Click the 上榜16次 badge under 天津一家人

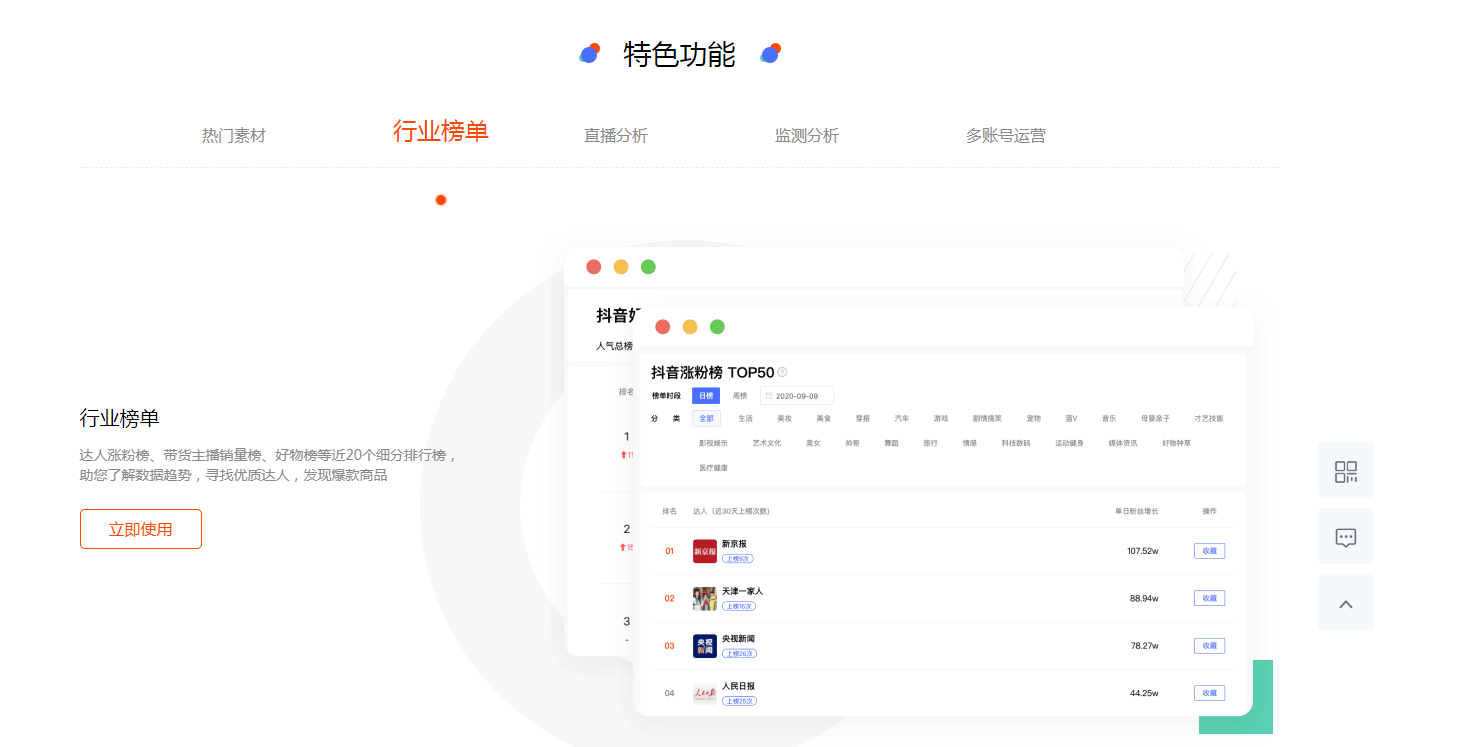[739, 606]
